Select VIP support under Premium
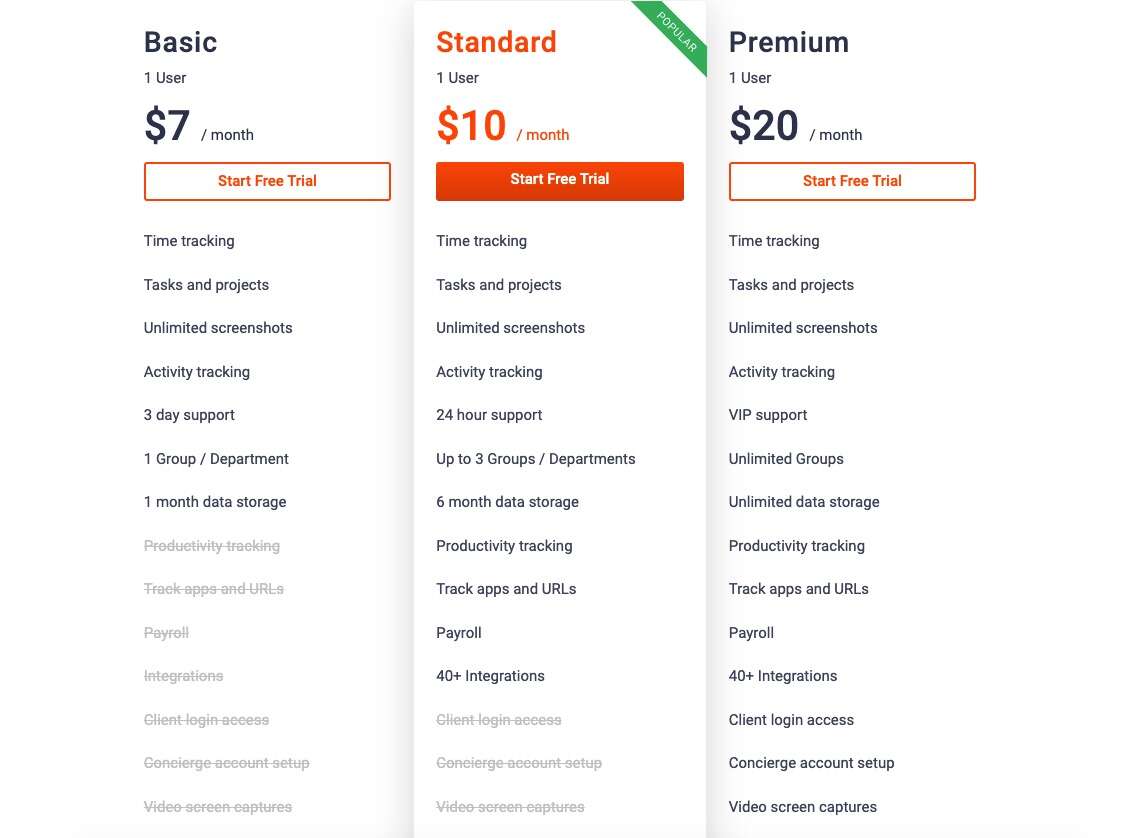 pyautogui.click(x=768, y=415)
